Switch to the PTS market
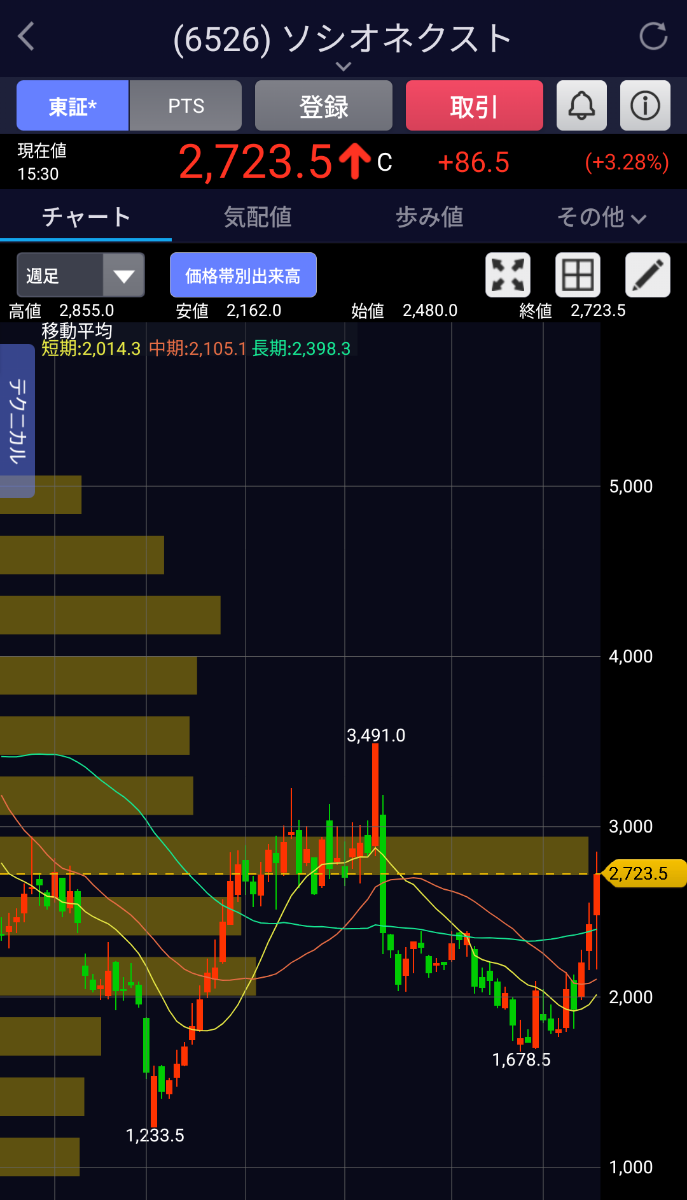 tap(186, 106)
